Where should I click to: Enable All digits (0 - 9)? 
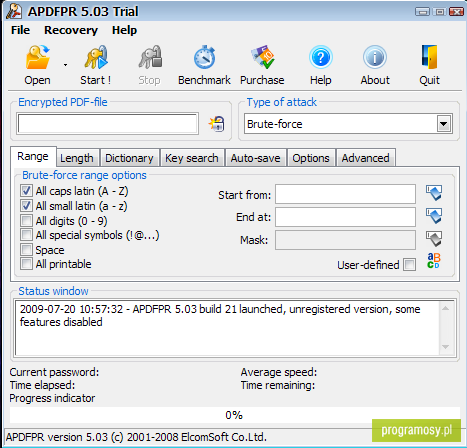pos(26,221)
